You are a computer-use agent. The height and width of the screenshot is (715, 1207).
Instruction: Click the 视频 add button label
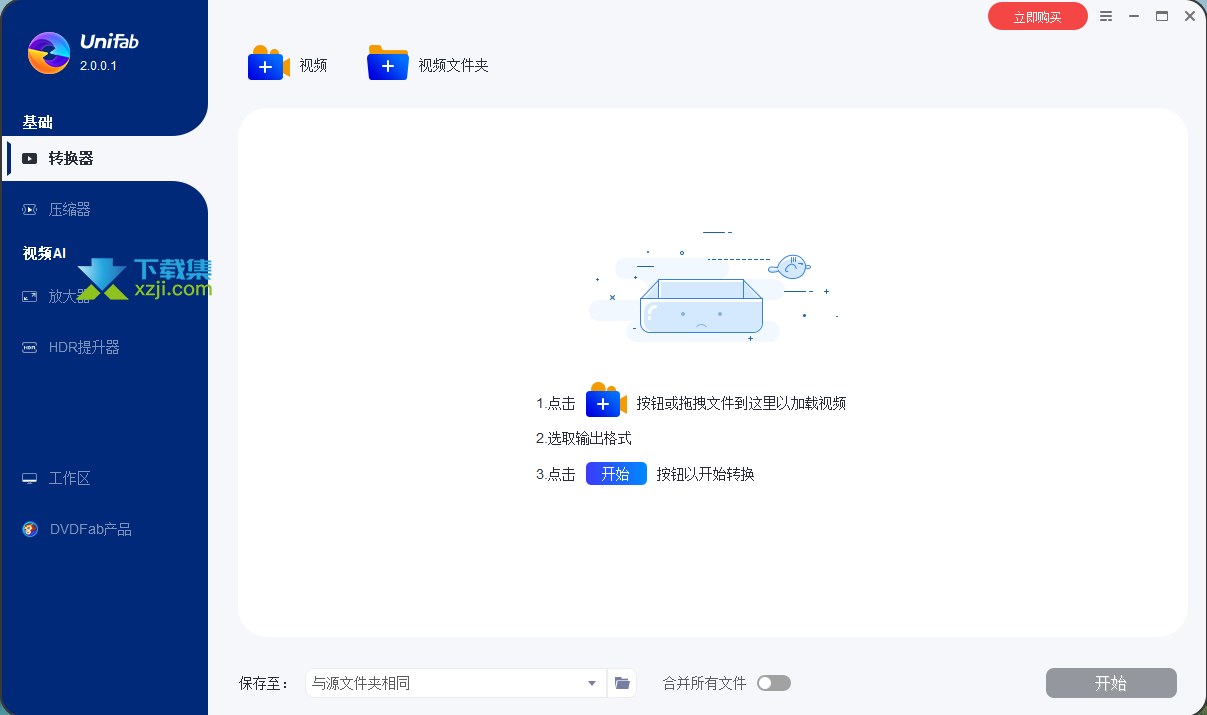[313, 65]
